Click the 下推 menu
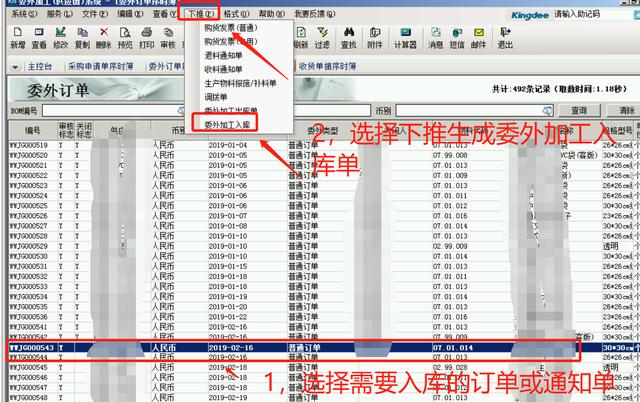640x402 pixels. (x=200, y=14)
